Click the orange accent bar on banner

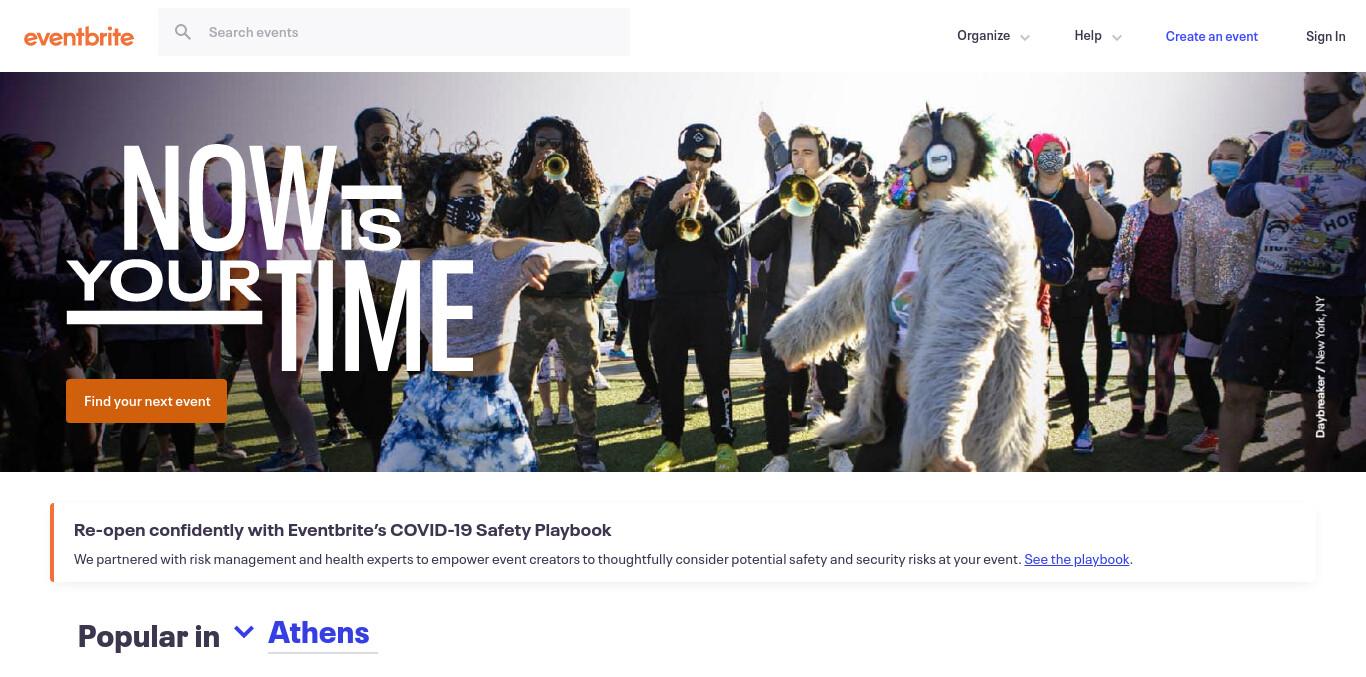[x=52, y=543]
